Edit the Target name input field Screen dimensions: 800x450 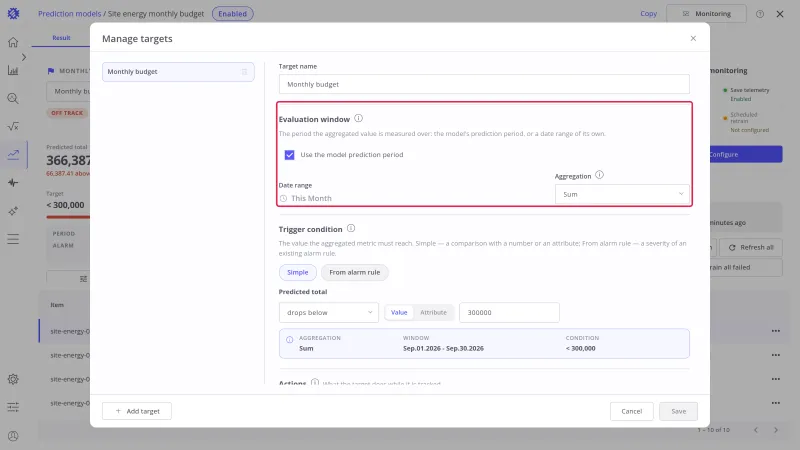(484, 84)
